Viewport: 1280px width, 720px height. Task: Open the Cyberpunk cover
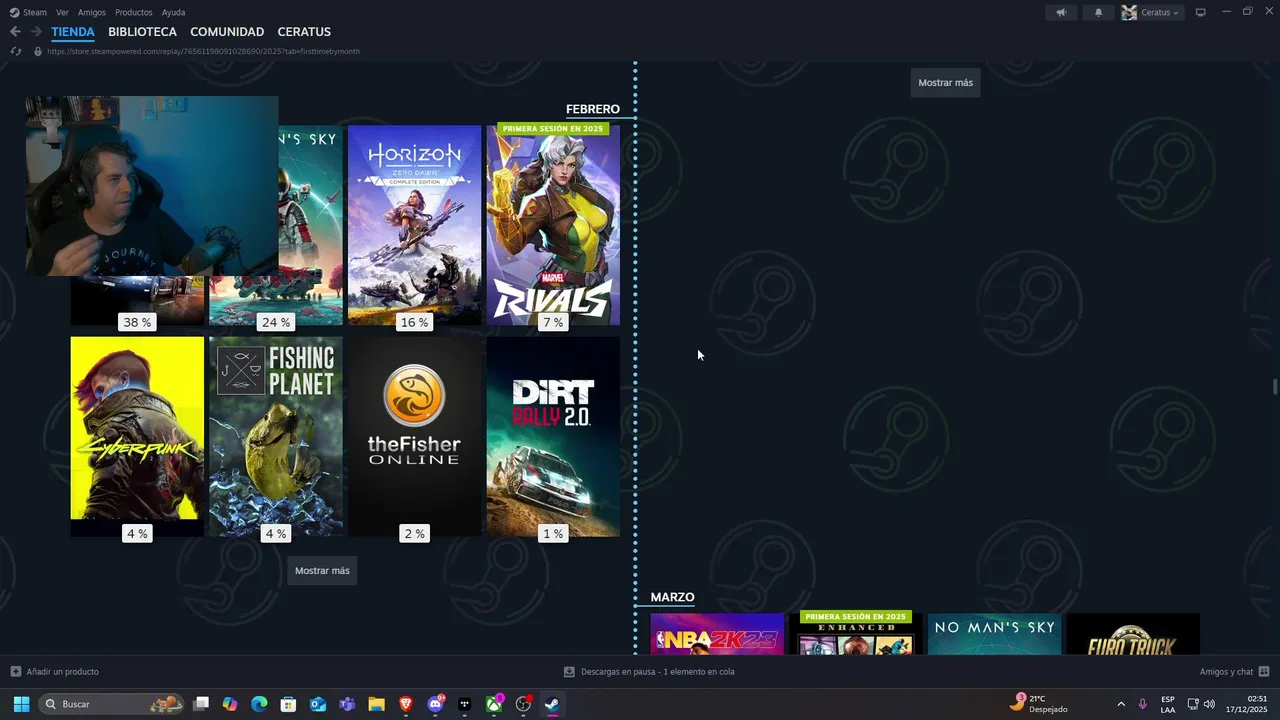pos(137,436)
